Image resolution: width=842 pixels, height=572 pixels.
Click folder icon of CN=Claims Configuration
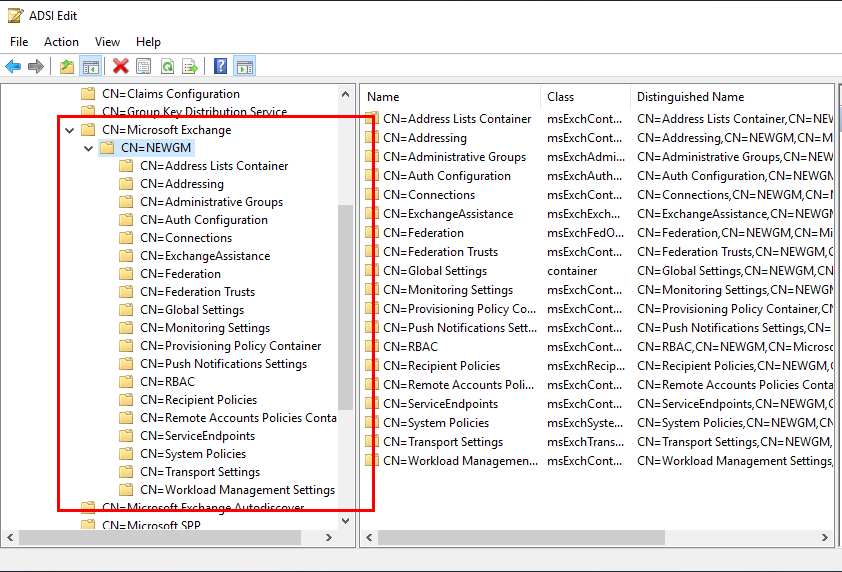pos(88,94)
